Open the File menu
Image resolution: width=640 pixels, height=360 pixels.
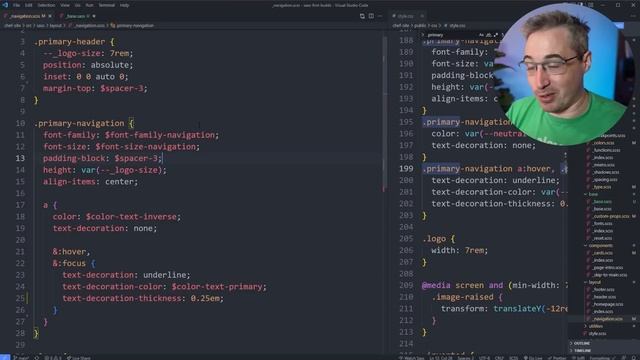click(16, 5)
